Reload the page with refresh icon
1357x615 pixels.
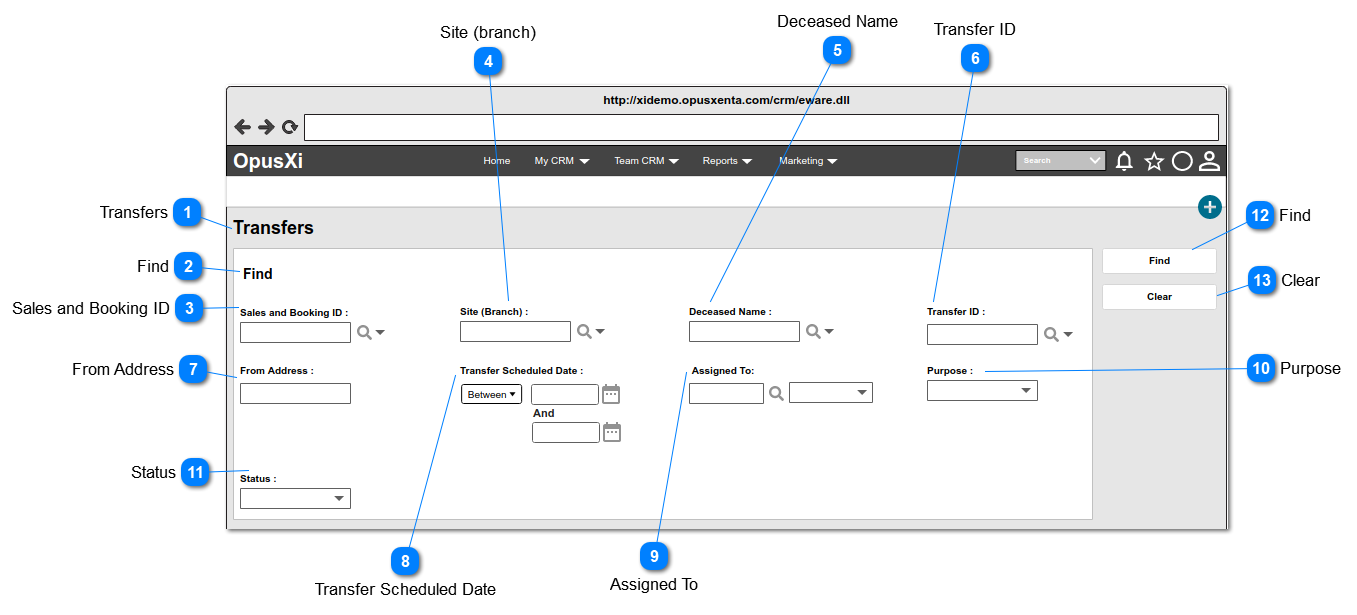click(290, 127)
